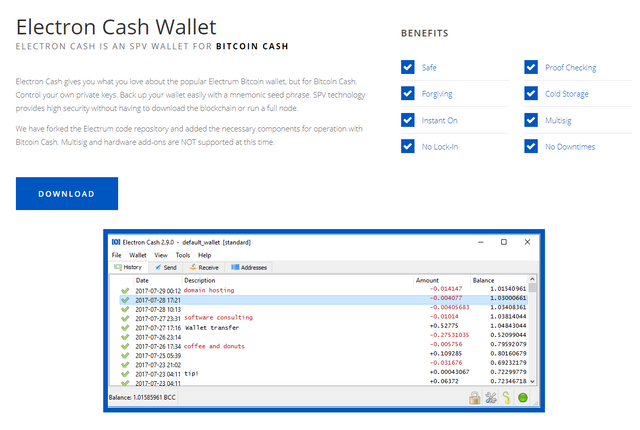640x430 pixels.
Task: Toggle the Multisig checkbox
Action: pos(531,120)
